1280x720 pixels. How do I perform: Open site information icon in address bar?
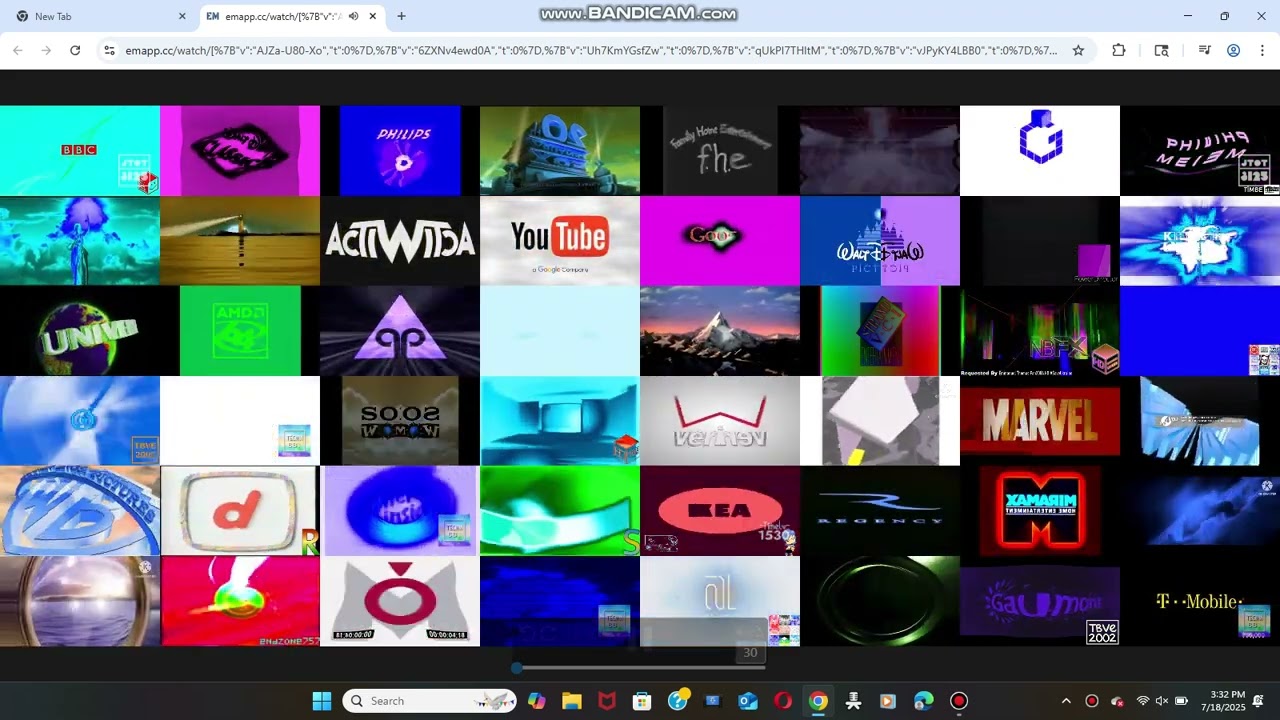point(109,50)
